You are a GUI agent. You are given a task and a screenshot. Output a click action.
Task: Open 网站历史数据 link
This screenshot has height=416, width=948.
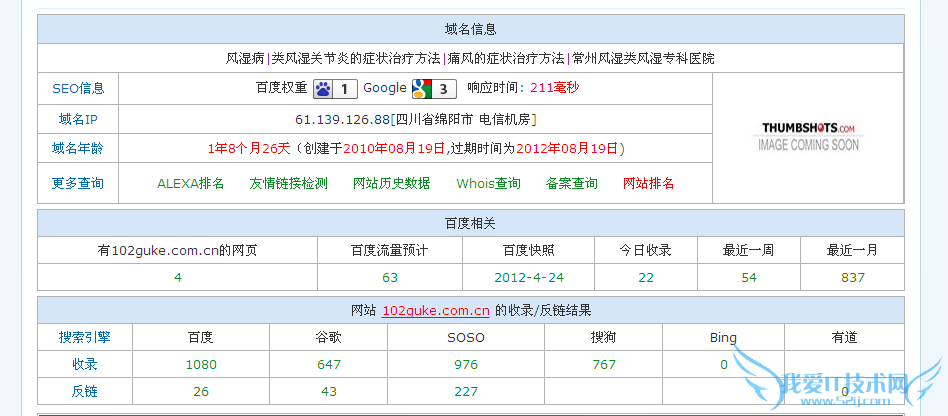tap(392, 183)
